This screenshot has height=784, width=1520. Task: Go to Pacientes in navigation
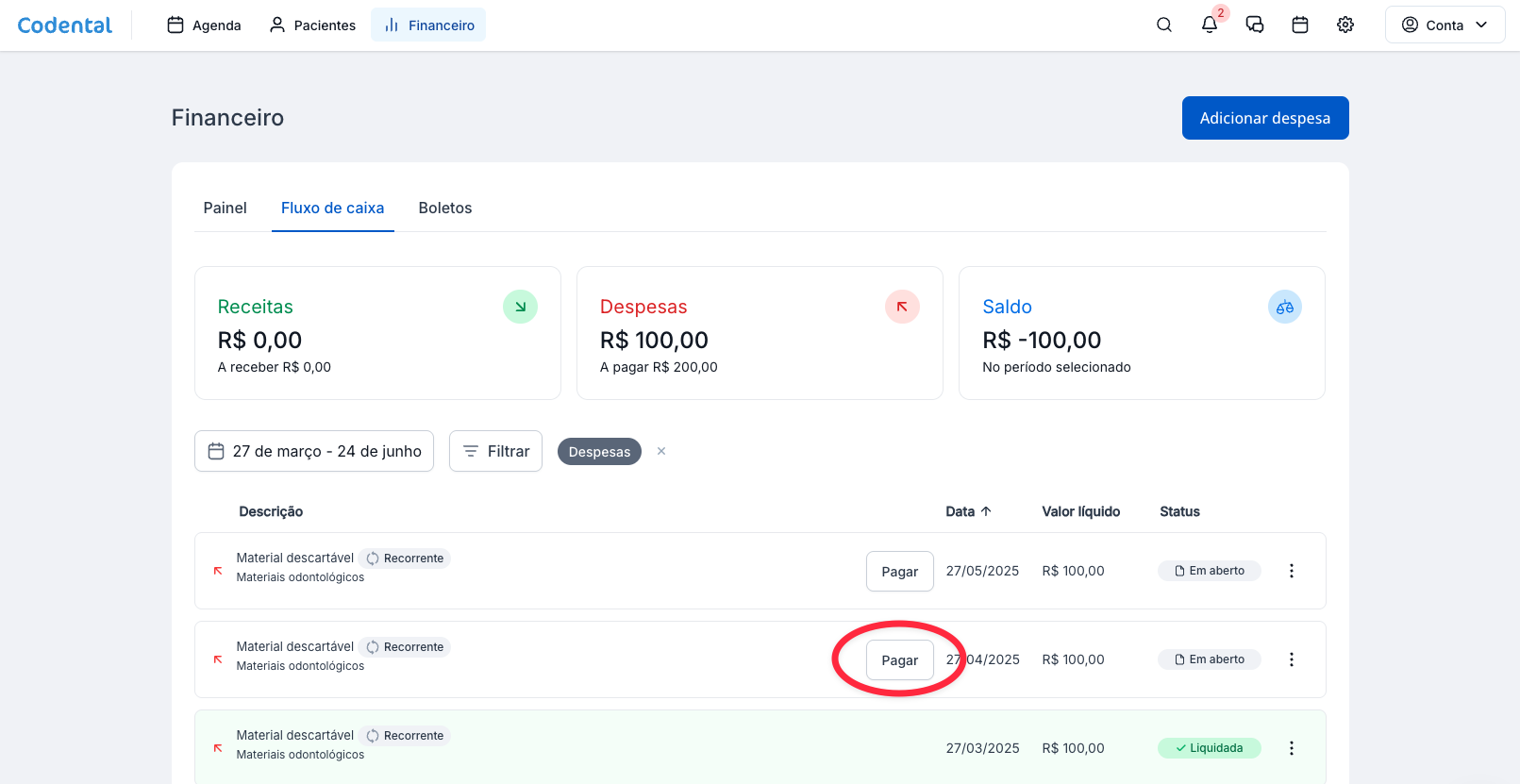[312, 25]
